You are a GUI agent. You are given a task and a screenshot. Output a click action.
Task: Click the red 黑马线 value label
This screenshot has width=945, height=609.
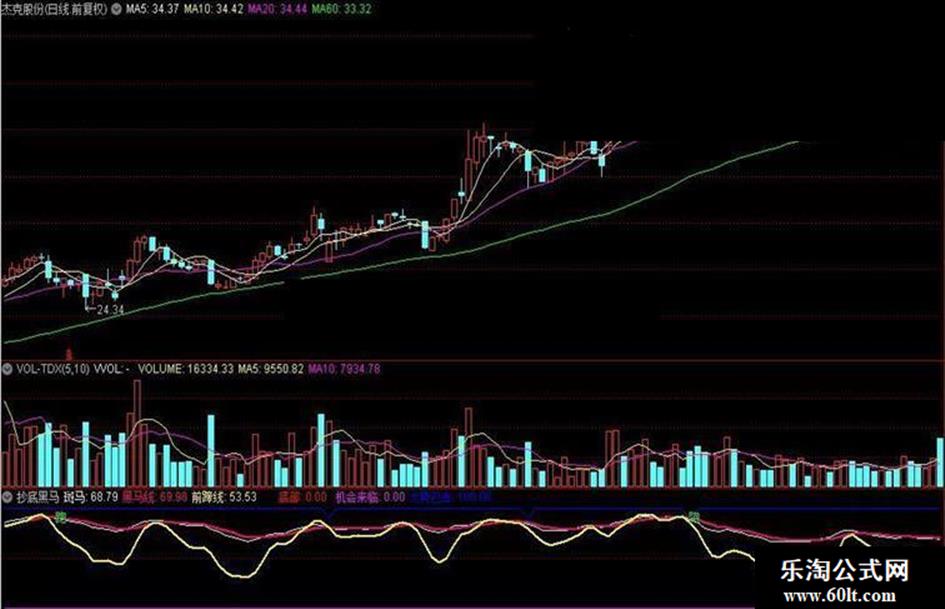[155, 497]
